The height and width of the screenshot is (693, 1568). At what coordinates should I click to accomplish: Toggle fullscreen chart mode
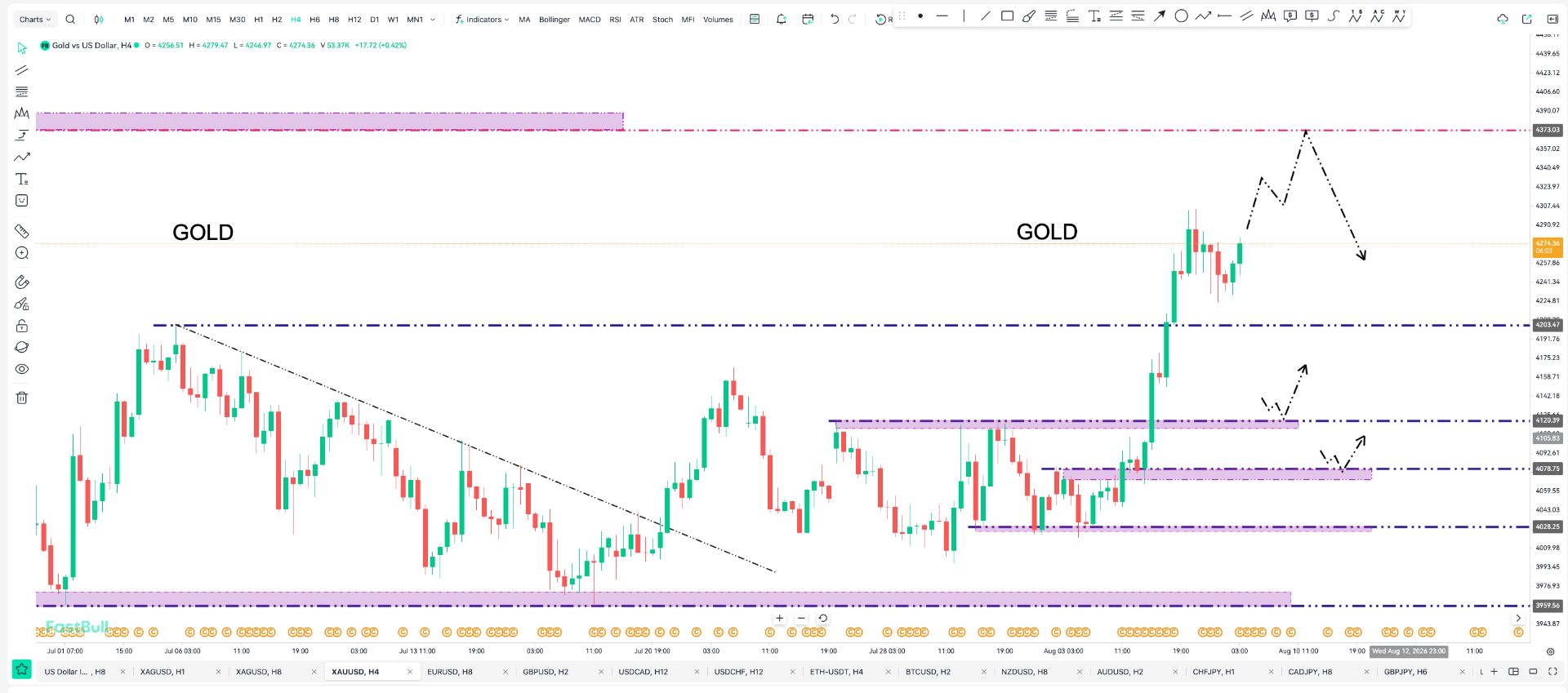1552,672
